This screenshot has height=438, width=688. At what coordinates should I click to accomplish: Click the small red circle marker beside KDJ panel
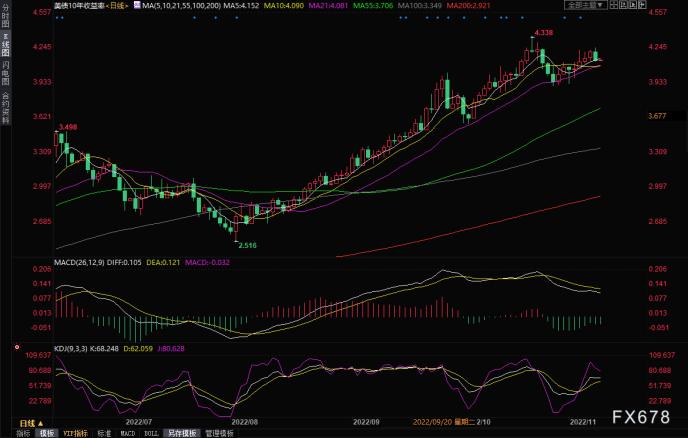pos(17,347)
